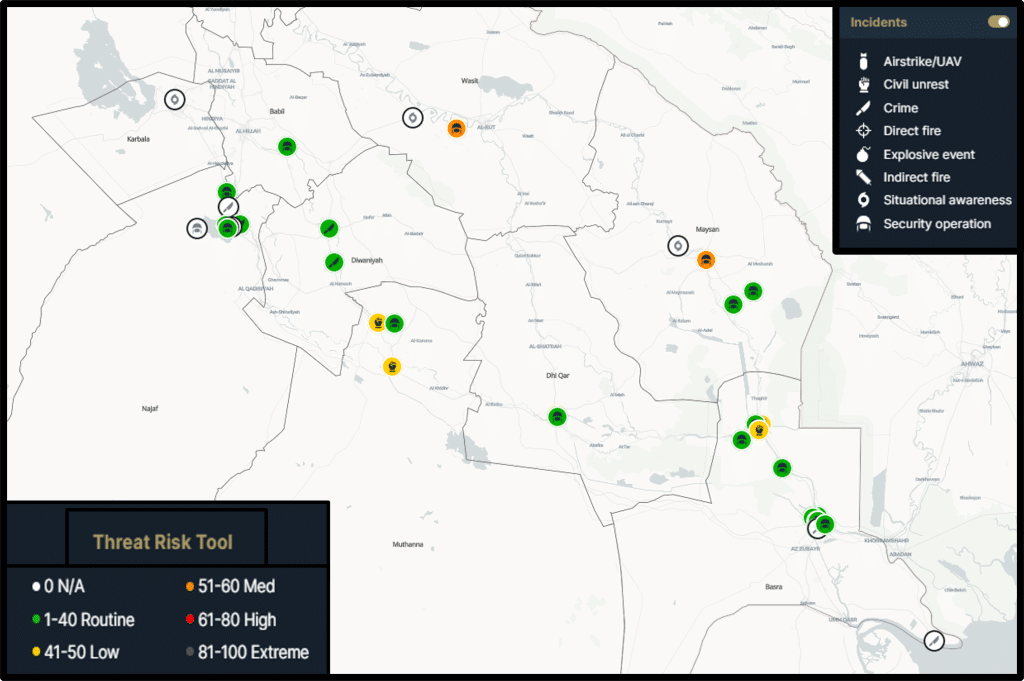Open the green security marker in Dhi Qar
The image size is (1024, 681).
click(x=558, y=417)
